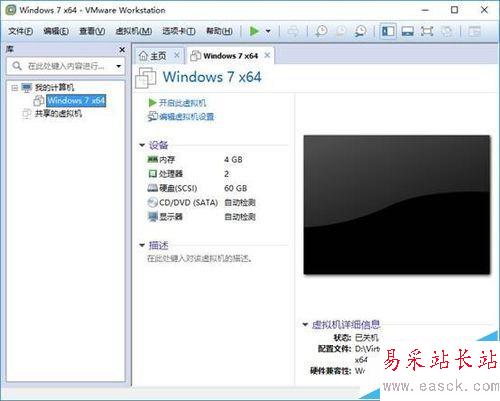Click the CD/DVD disc icon
This screenshot has width=500, height=401.
[152, 202]
